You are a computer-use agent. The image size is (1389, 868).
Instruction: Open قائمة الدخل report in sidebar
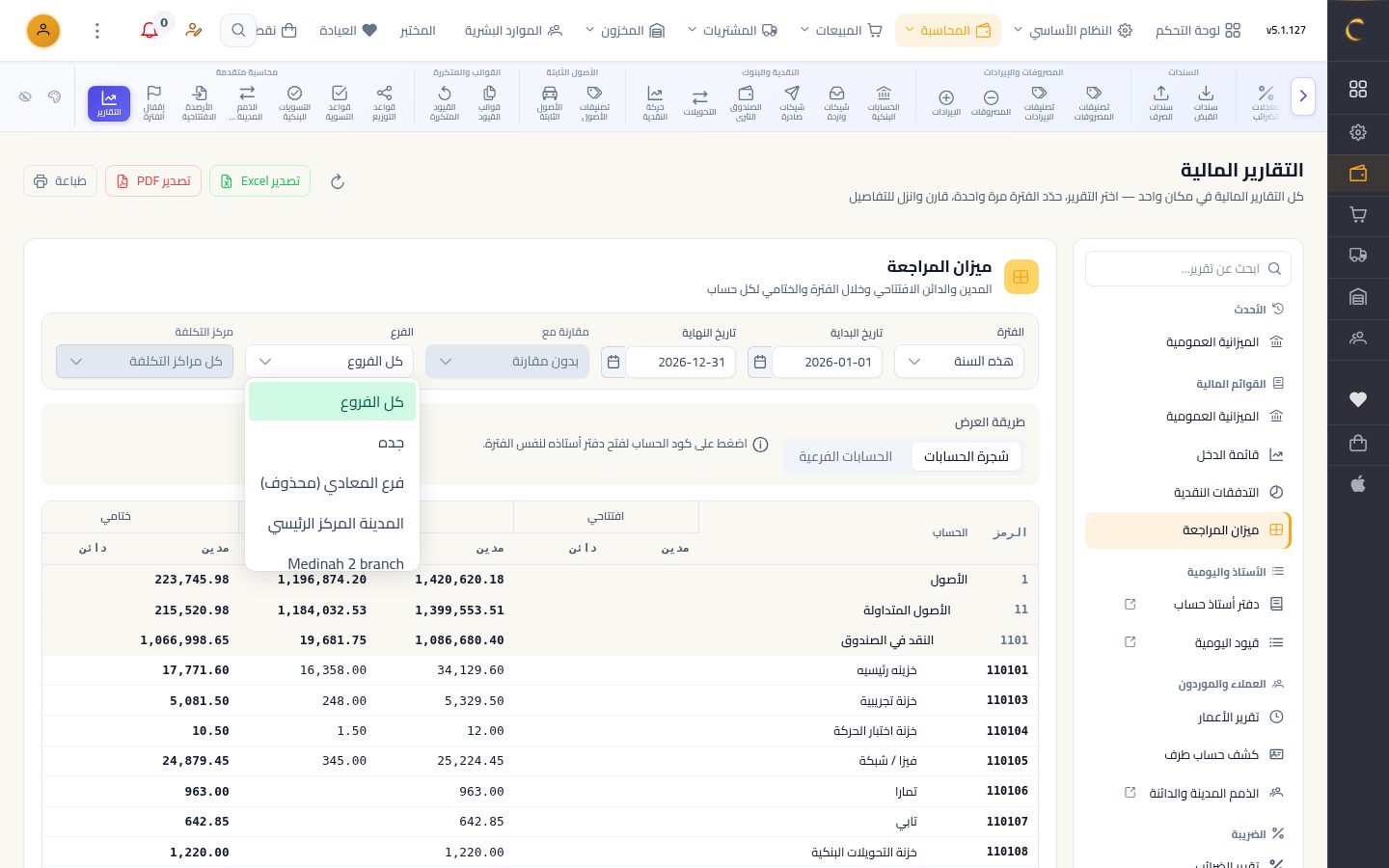point(1188,455)
